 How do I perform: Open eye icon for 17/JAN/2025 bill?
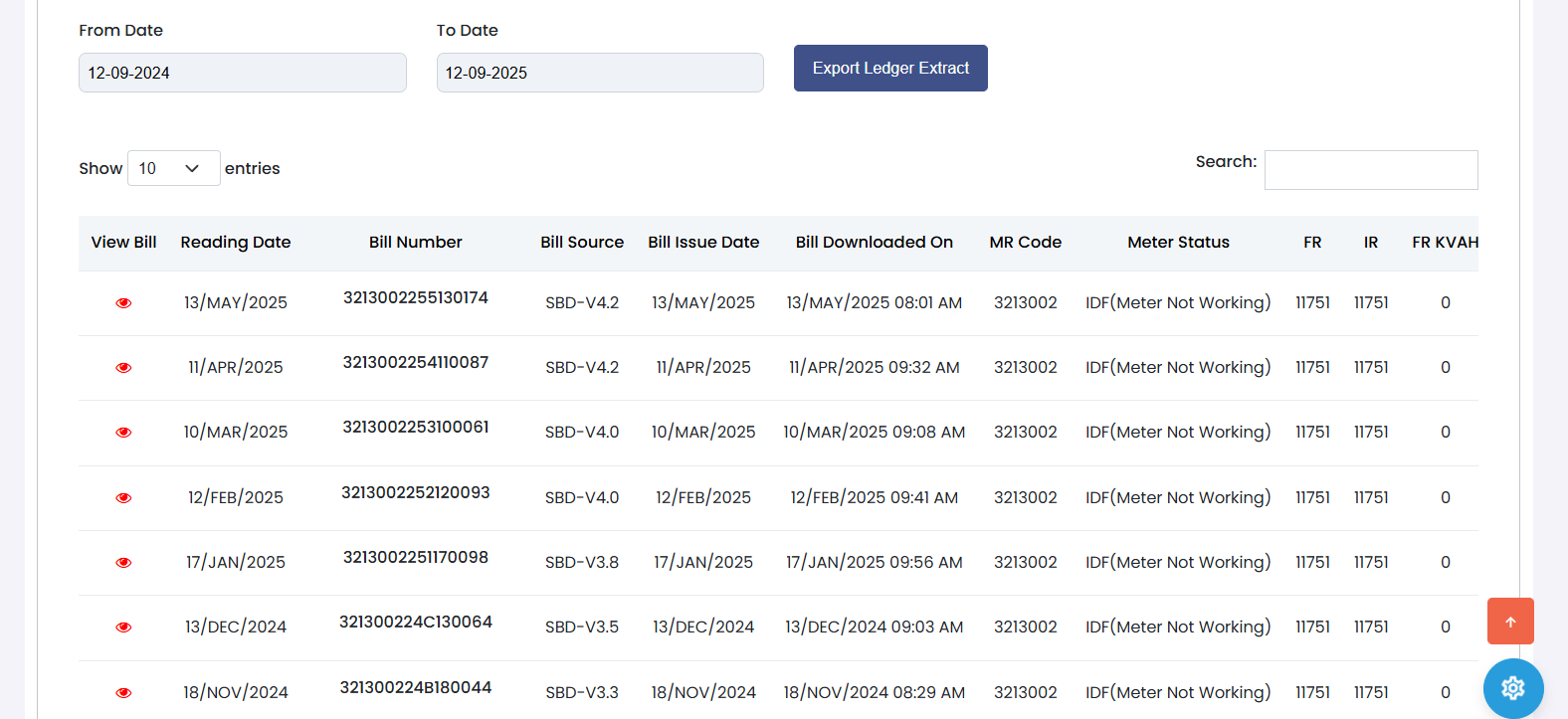pyautogui.click(x=123, y=562)
